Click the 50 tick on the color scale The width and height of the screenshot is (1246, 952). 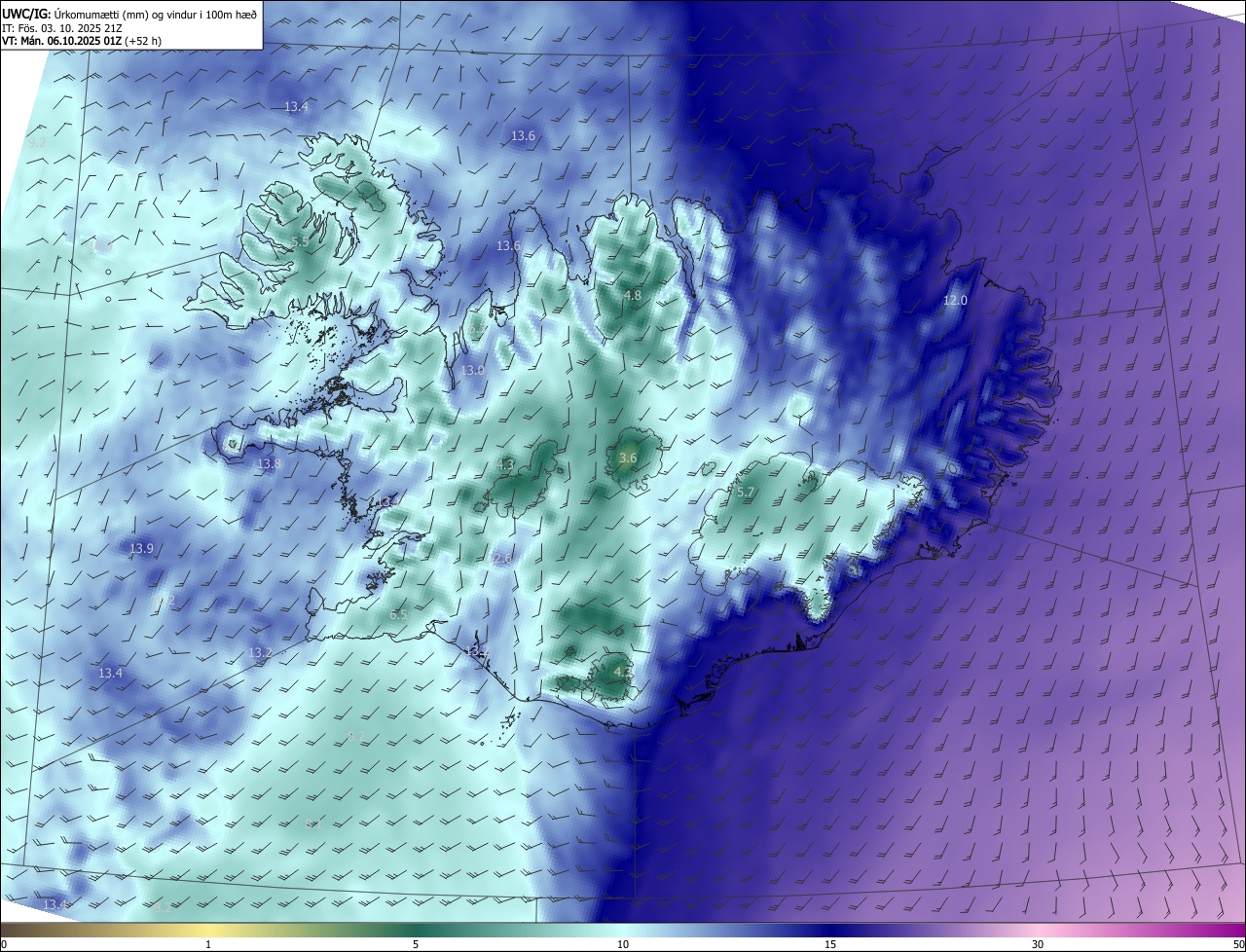(x=1238, y=944)
